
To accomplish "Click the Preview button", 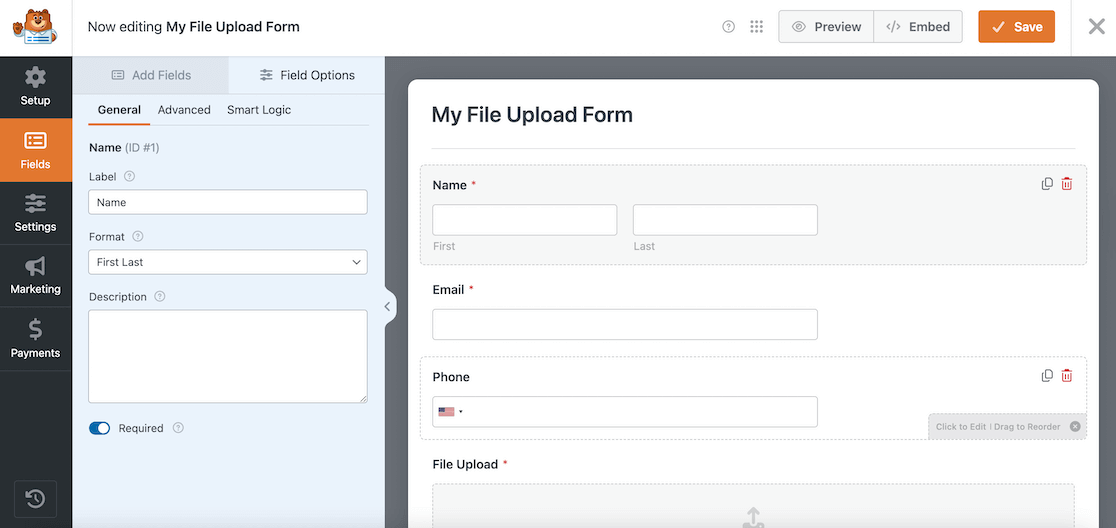I will tap(826, 27).
